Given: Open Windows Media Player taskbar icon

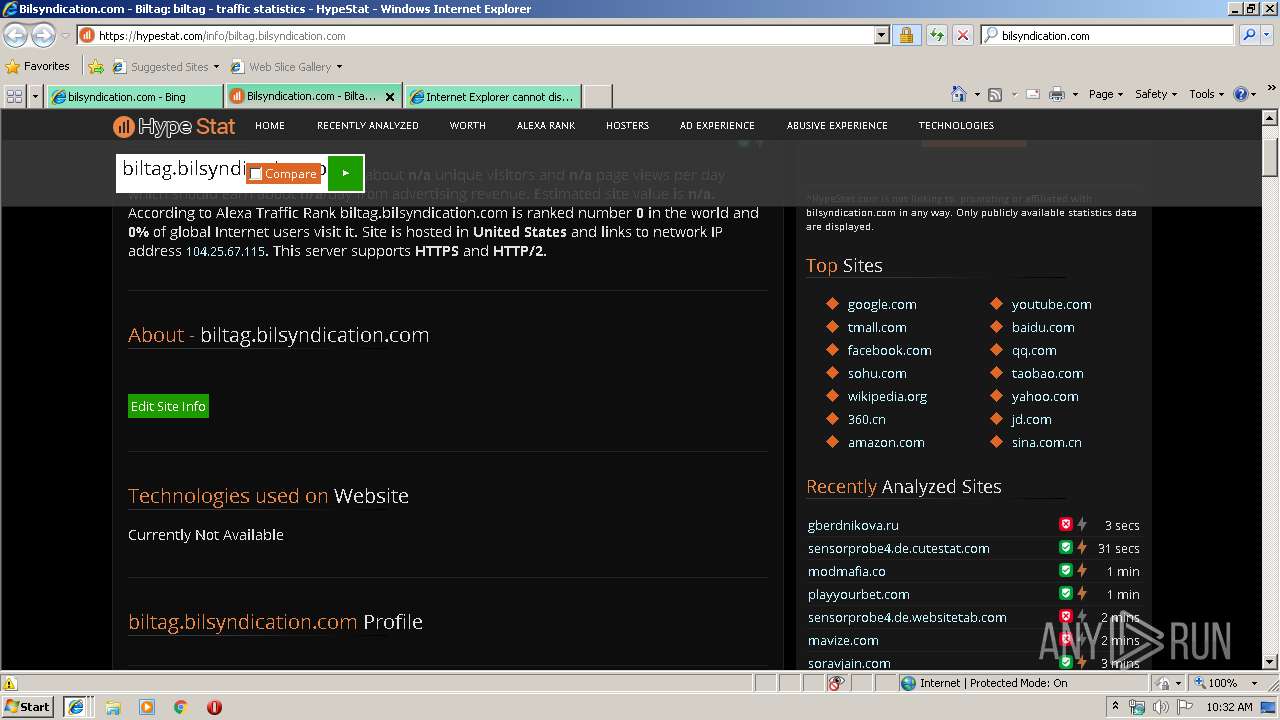Looking at the screenshot, I should tap(147, 706).
